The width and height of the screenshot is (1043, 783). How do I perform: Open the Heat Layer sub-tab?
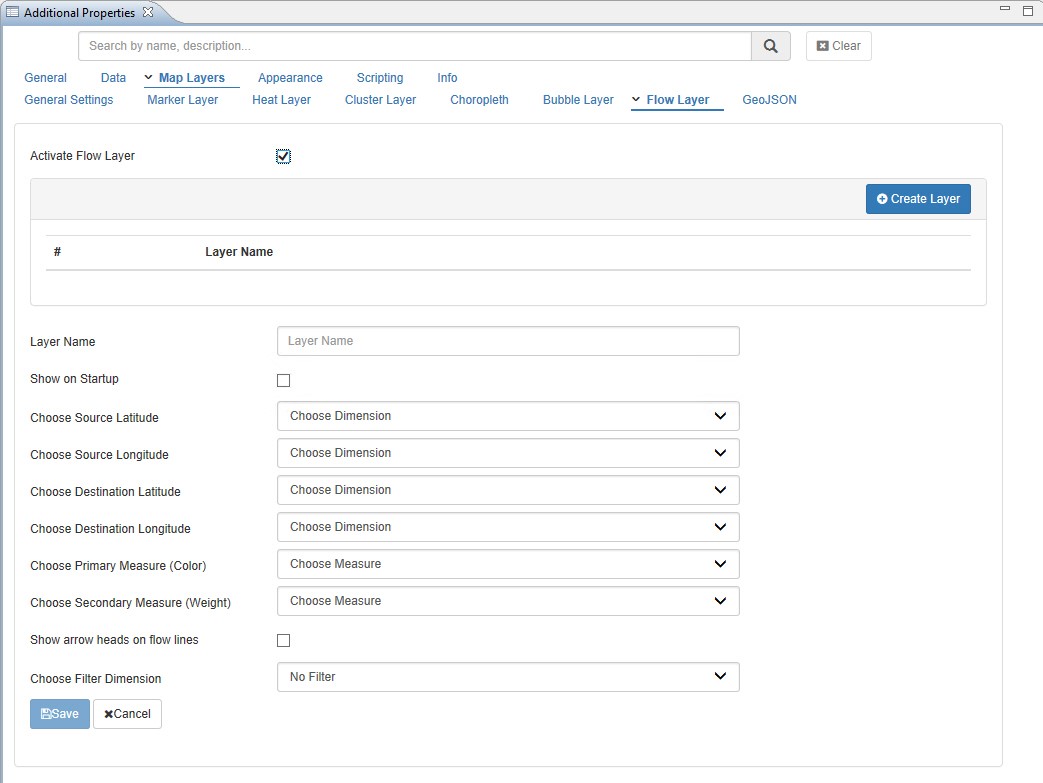(281, 100)
